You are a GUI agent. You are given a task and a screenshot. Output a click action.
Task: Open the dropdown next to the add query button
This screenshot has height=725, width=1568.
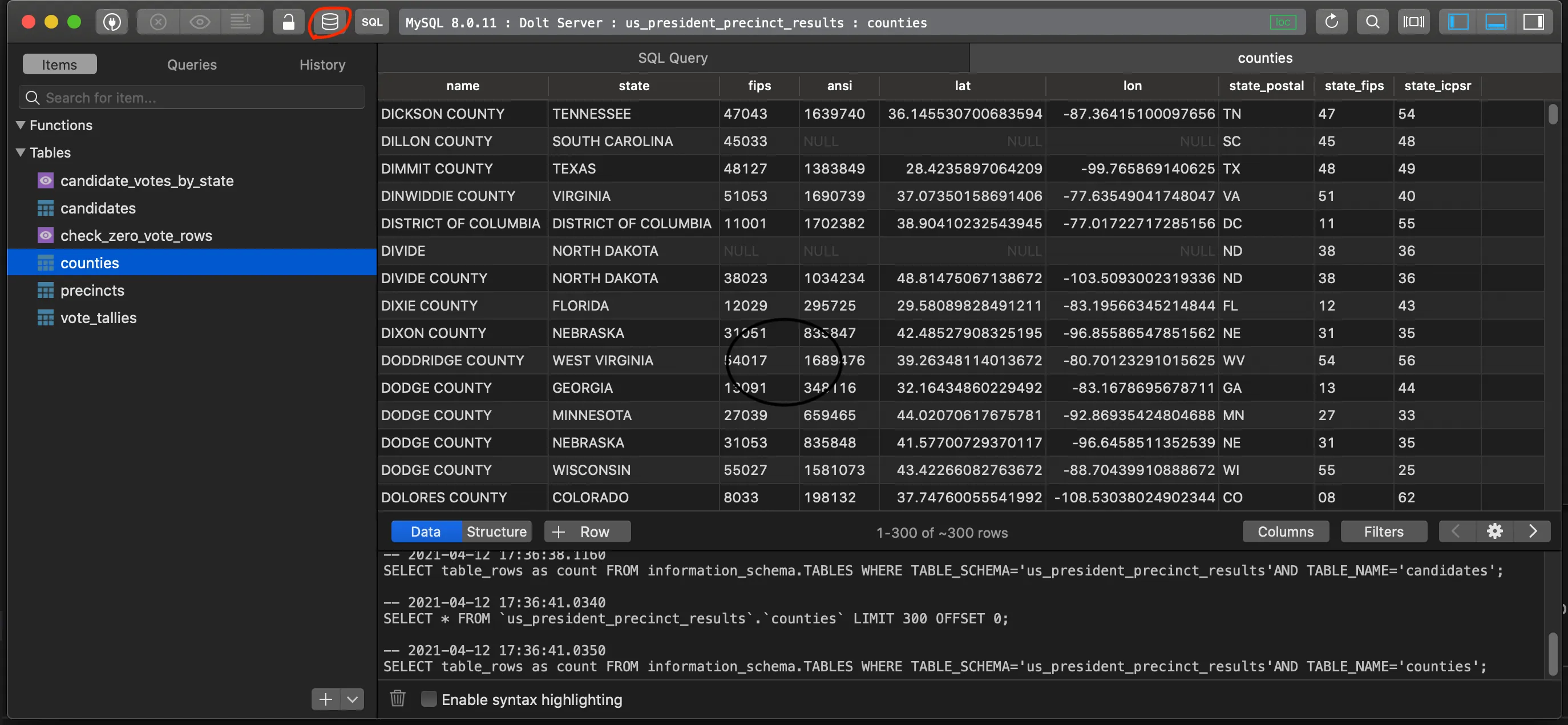click(x=352, y=699)
